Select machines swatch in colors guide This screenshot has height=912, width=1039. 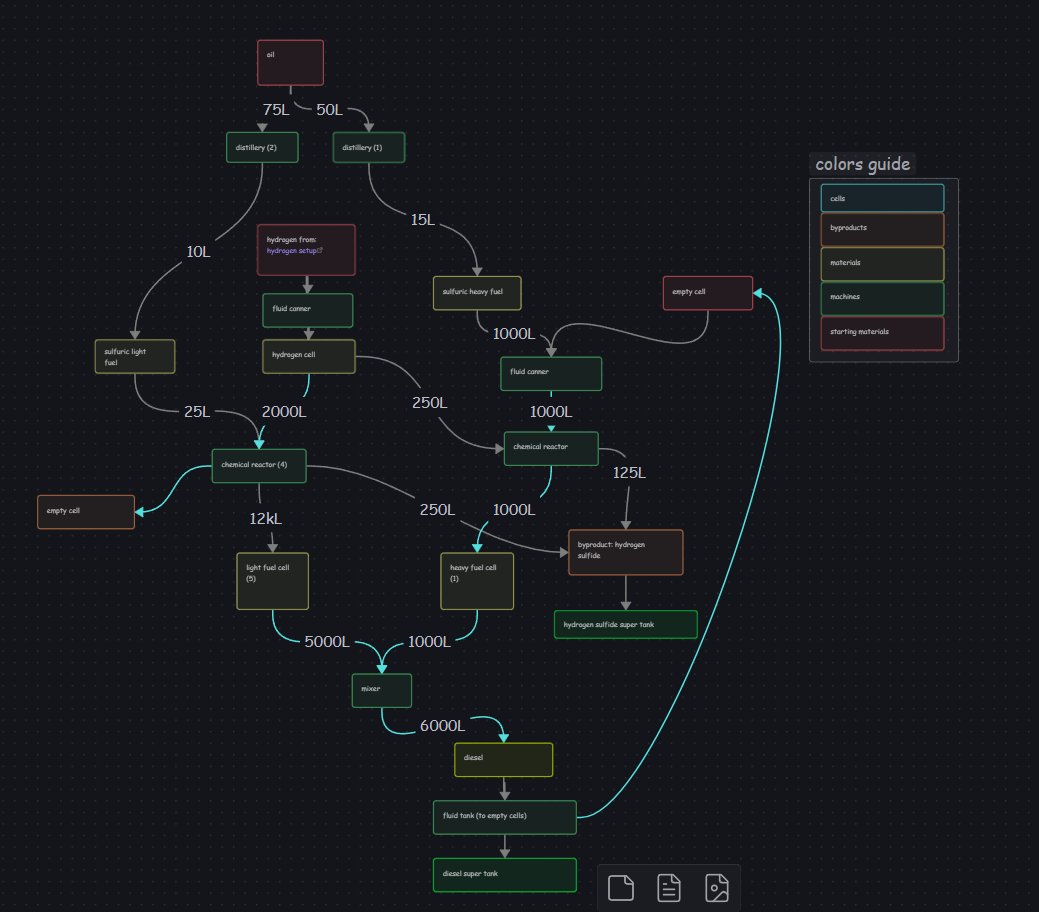(883, 299)
